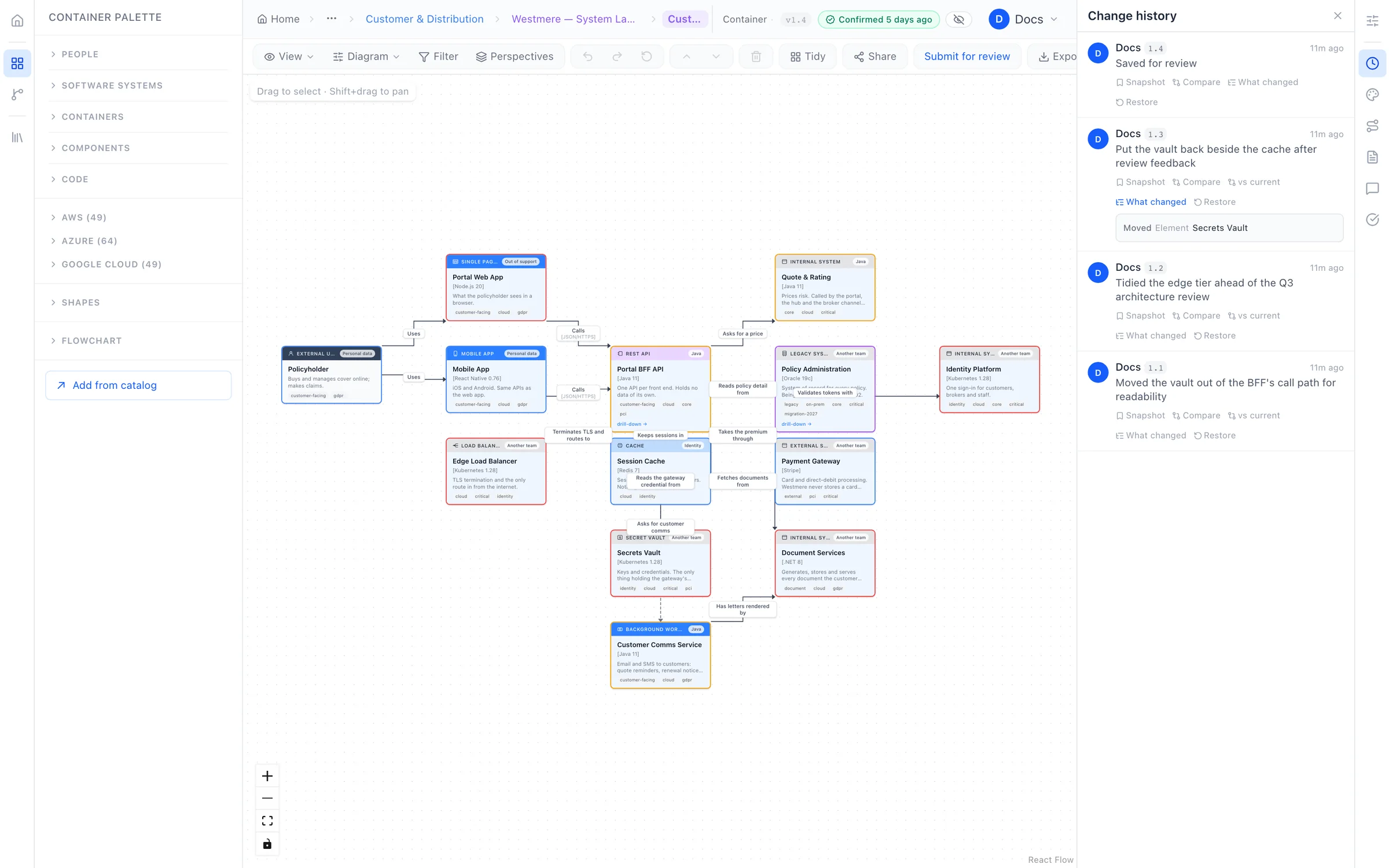Select the Customer Comms Service node
The height and width of the screenshot is (868, 1389).
(x=660, y=655)
